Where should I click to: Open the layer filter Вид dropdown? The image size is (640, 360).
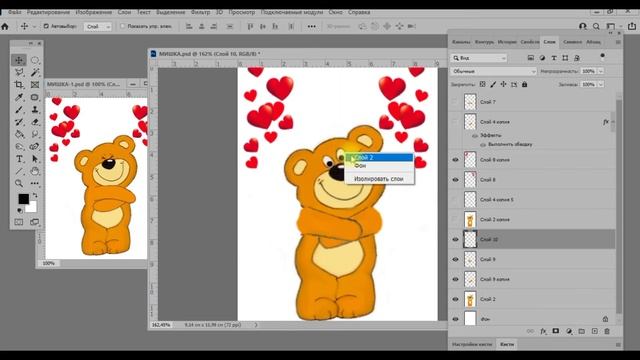479,58
